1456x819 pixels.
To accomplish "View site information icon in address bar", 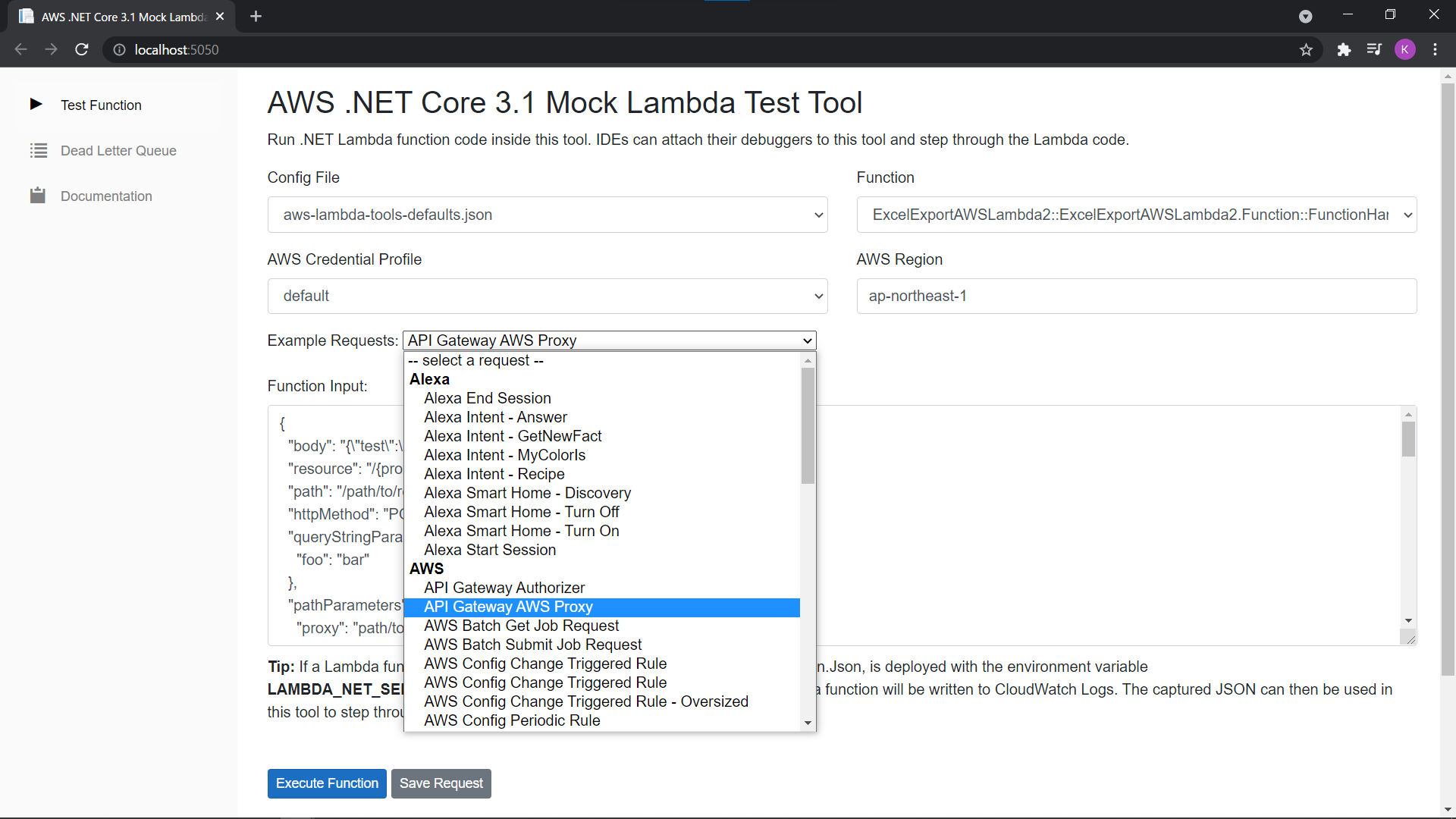I will [119, 50].
